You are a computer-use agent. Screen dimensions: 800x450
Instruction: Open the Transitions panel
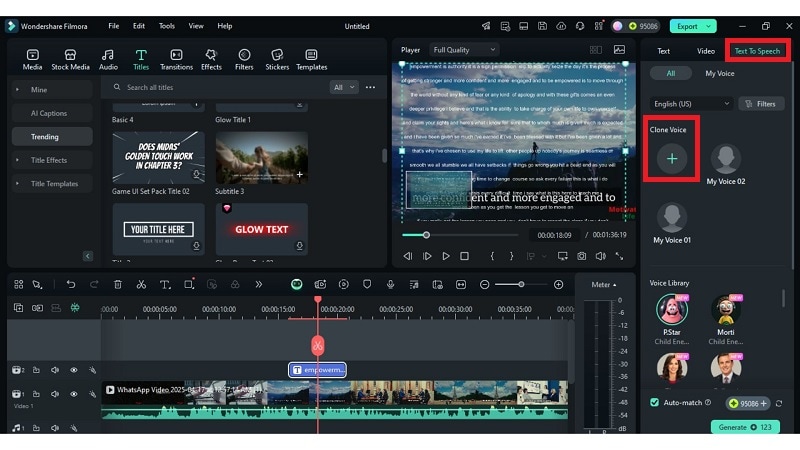pos(176,60)
